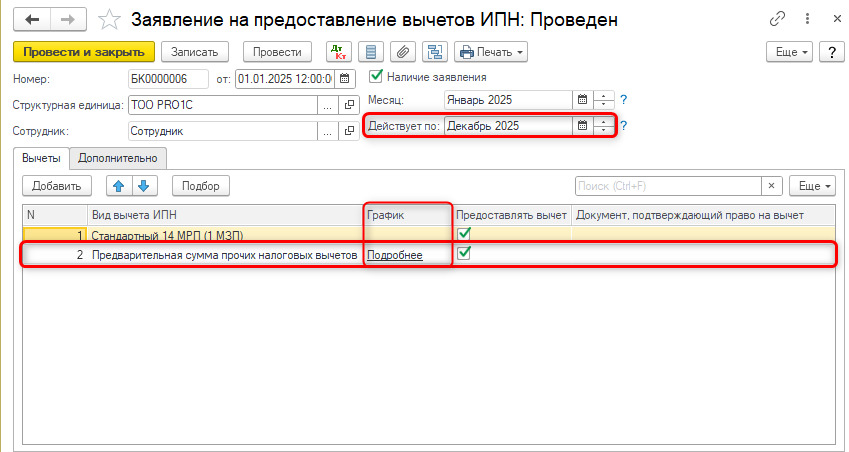
Task: Open calendar for Действует по field
Action: 582,126
